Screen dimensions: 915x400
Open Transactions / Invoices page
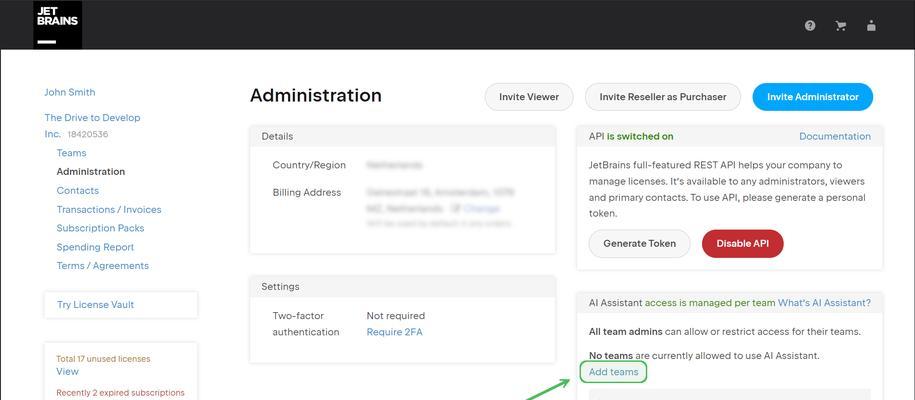(109, 209)
